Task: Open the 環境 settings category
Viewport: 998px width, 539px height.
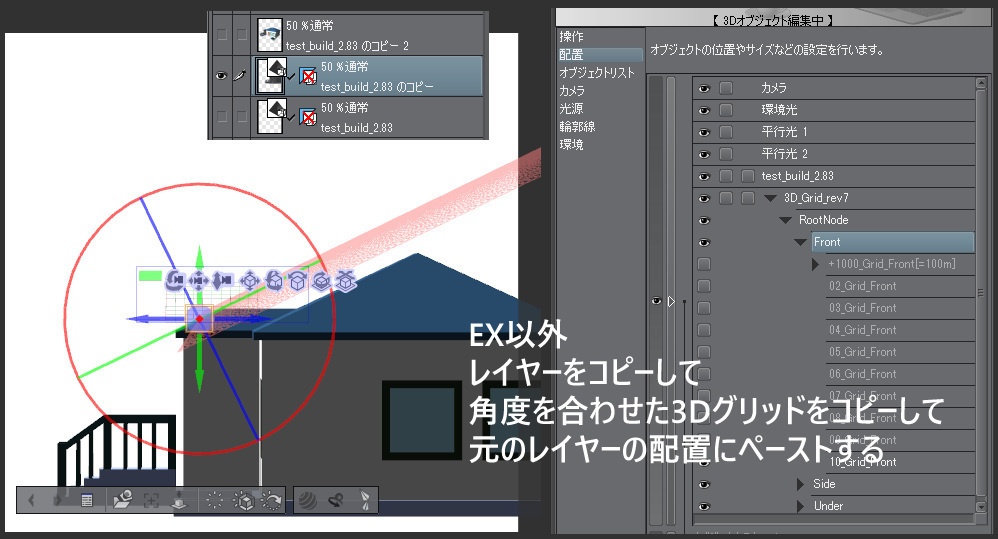Action: (571, 144)
